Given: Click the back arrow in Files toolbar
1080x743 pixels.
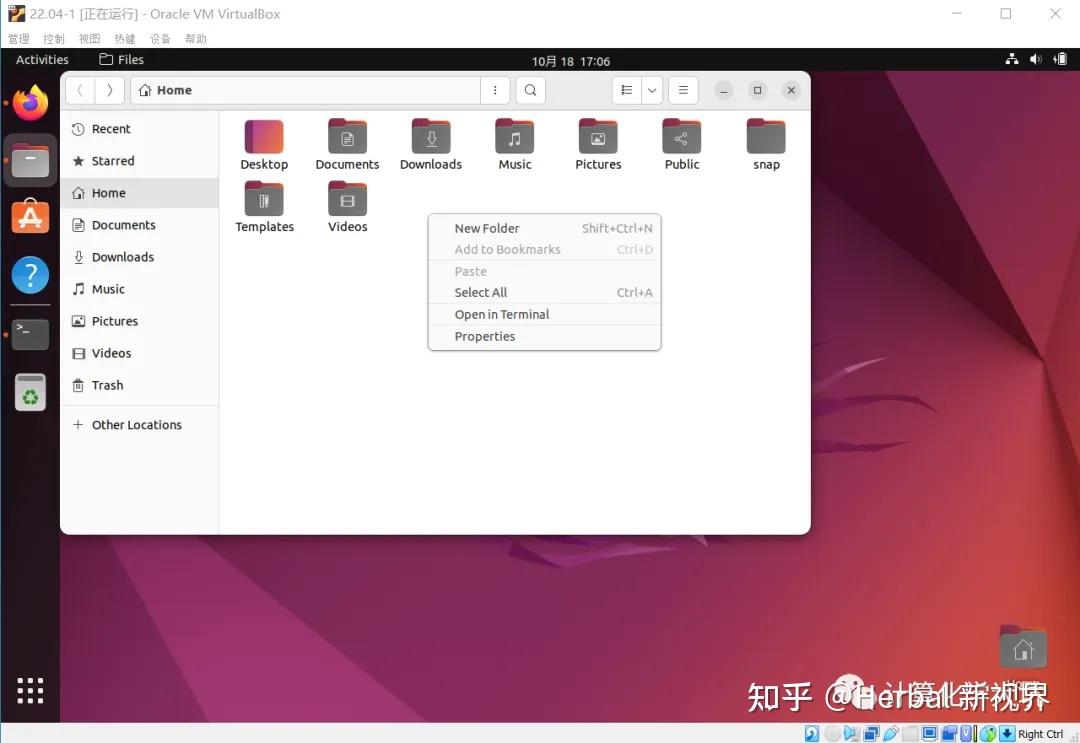Looking at the screenshot, I should [79, 89].
